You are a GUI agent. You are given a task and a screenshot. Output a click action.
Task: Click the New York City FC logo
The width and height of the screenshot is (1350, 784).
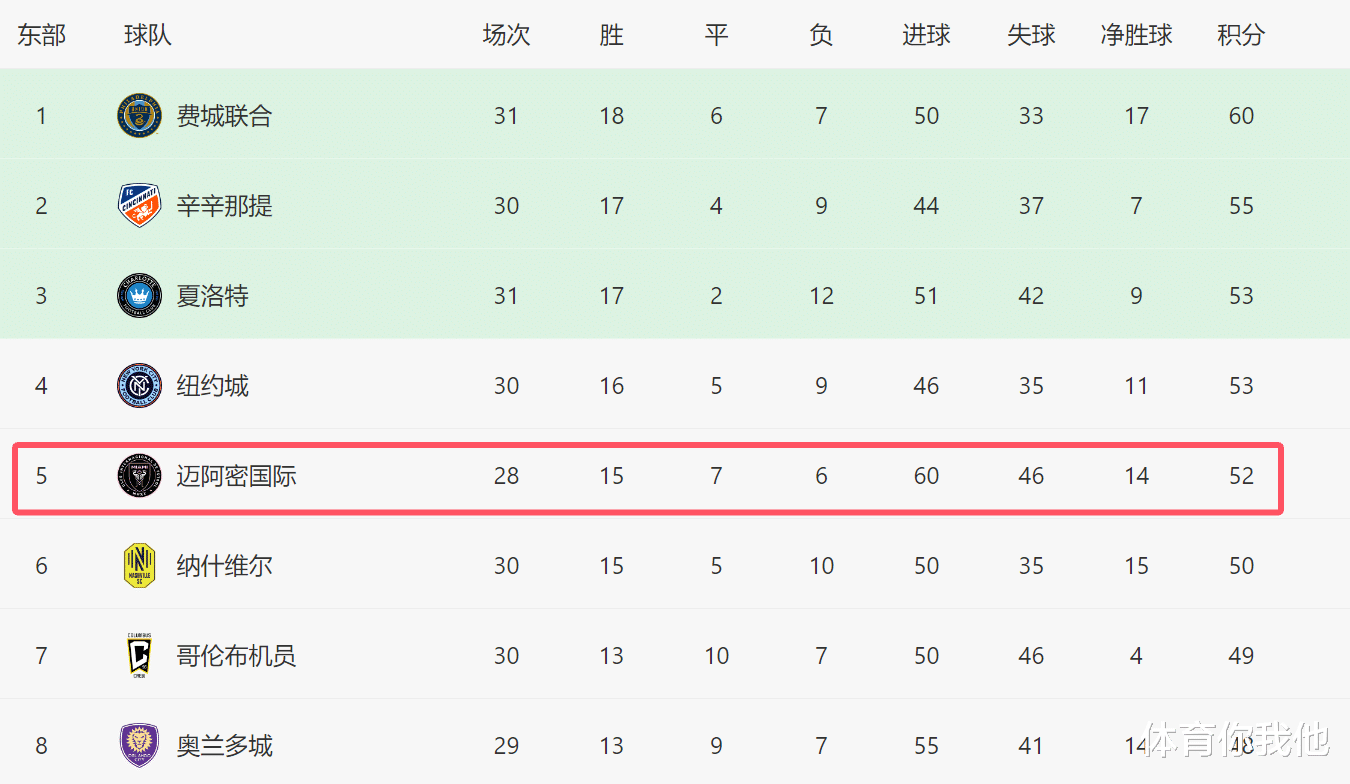tap(139, 386)
